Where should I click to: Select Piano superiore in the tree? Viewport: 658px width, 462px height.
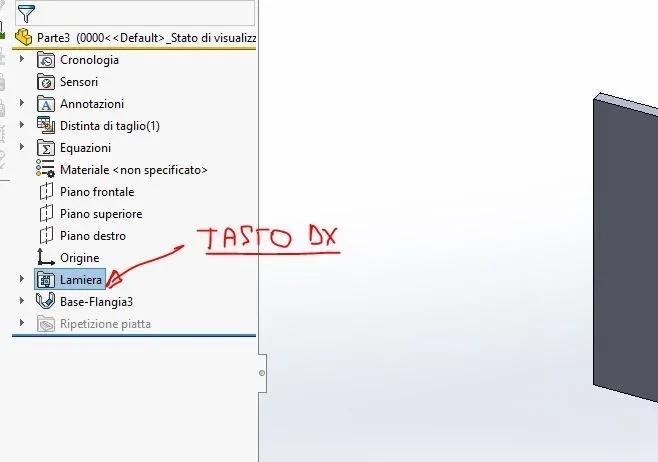tap(101, 214)
